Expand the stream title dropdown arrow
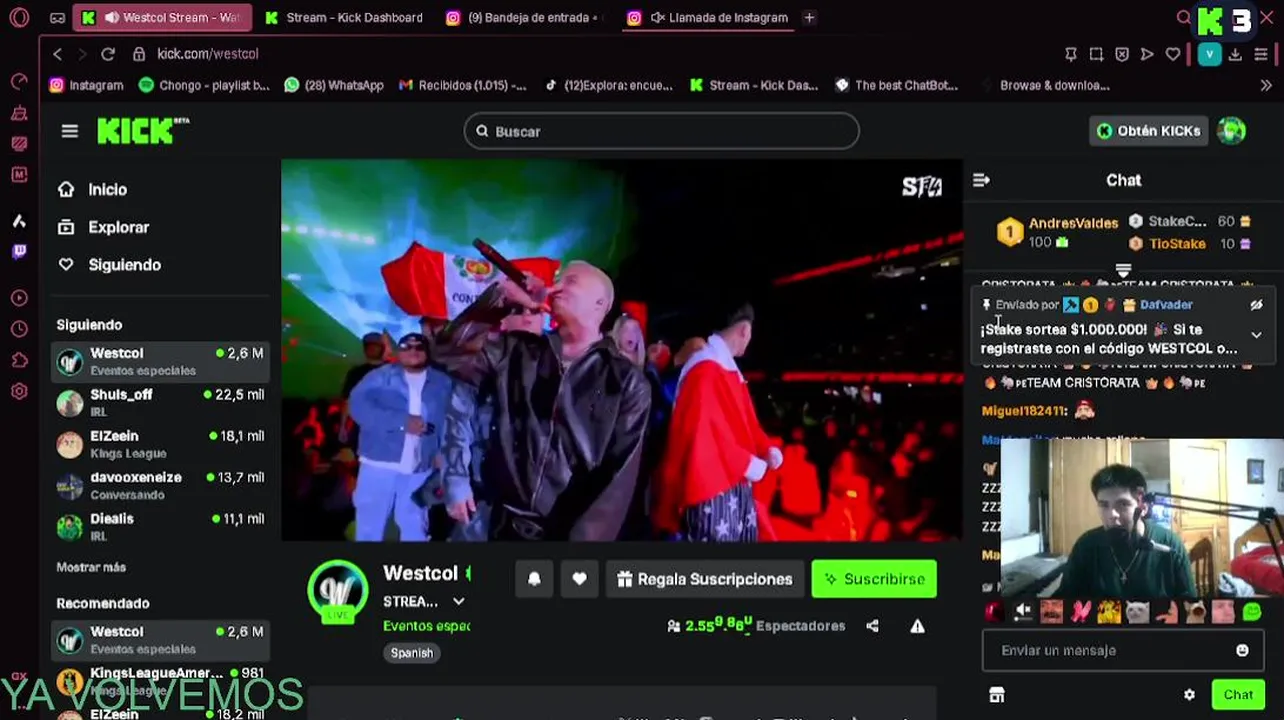 pos(458,601)
